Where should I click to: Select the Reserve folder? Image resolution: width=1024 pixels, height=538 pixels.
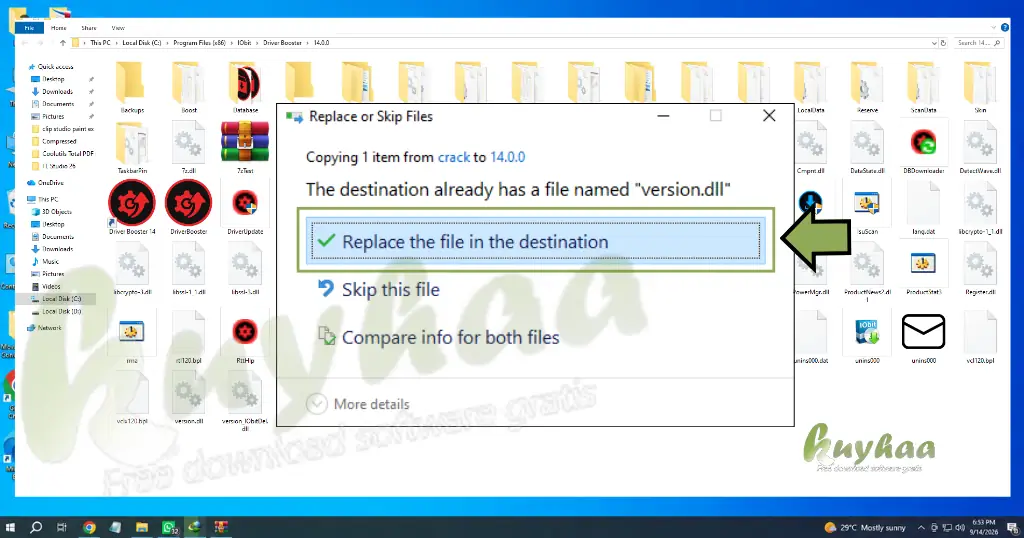pyautogui.click(x=867, y=87)
